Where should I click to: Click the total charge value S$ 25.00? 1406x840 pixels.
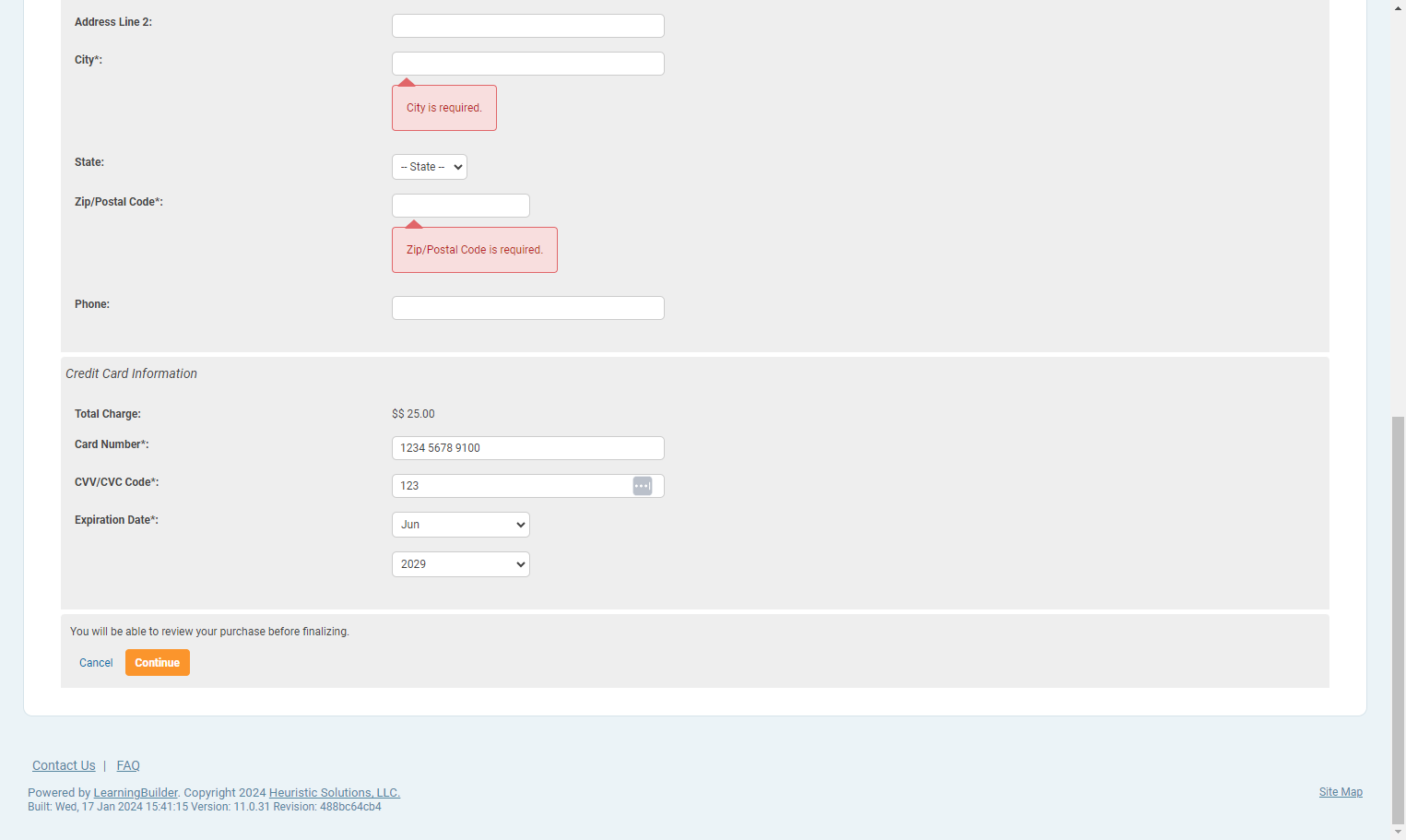click(413, 414)
